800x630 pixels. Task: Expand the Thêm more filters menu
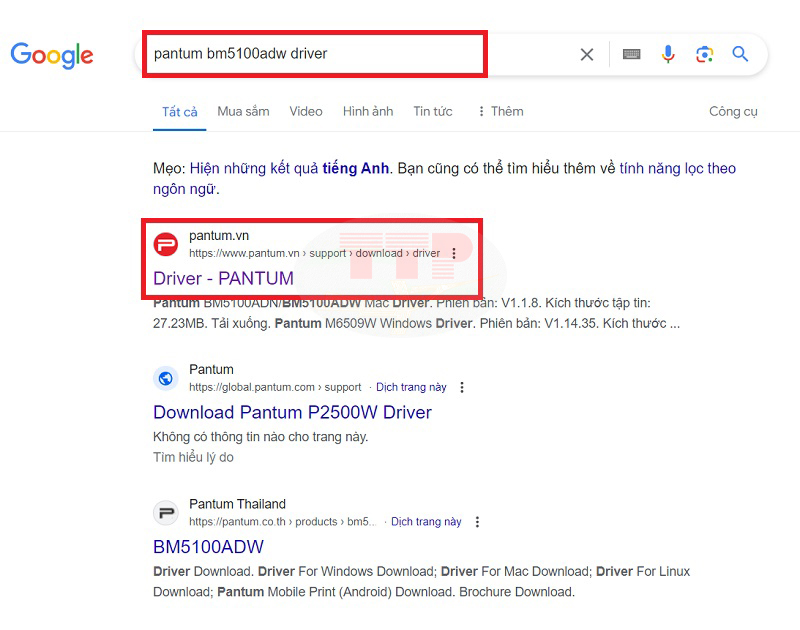pyautogui.click(x=500, y=111)
